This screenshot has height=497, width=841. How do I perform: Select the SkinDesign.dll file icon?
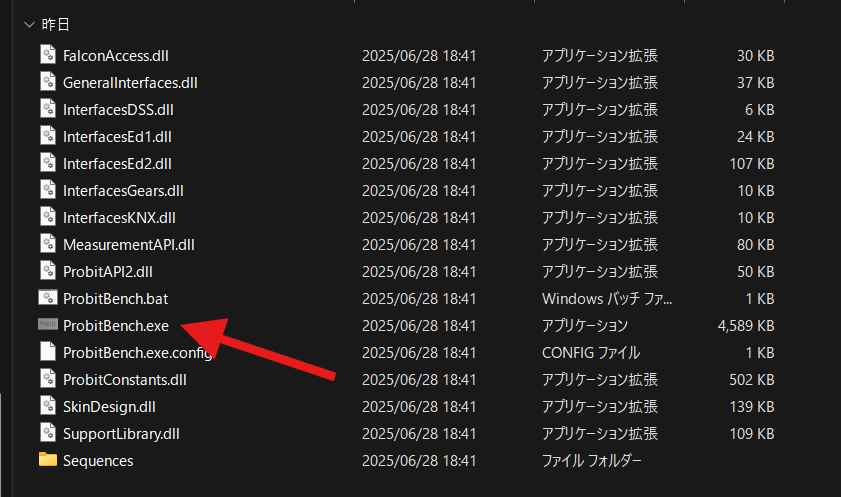coord(48,405)
